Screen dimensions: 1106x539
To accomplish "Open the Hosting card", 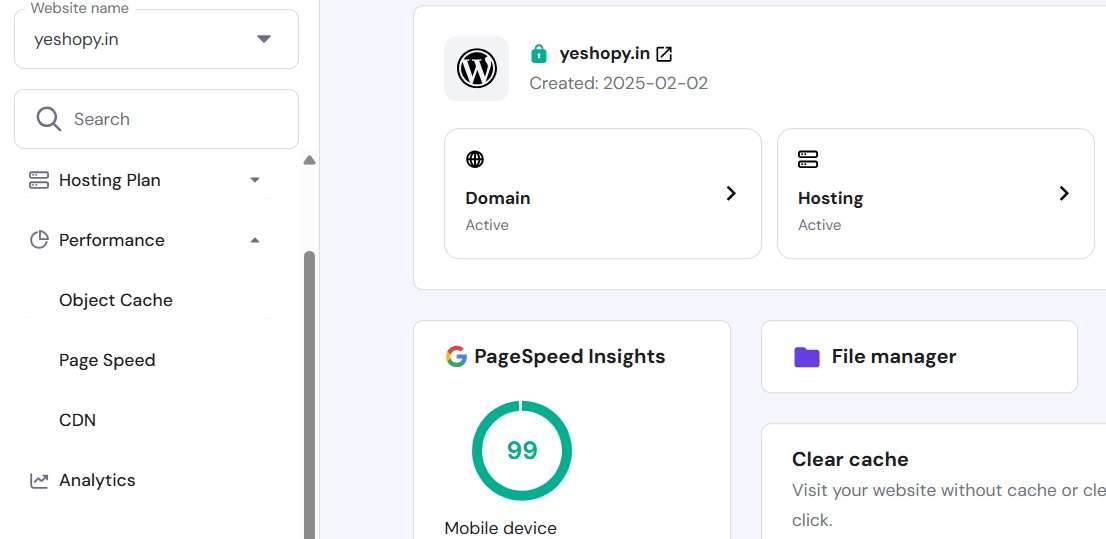I will (936, 193).
